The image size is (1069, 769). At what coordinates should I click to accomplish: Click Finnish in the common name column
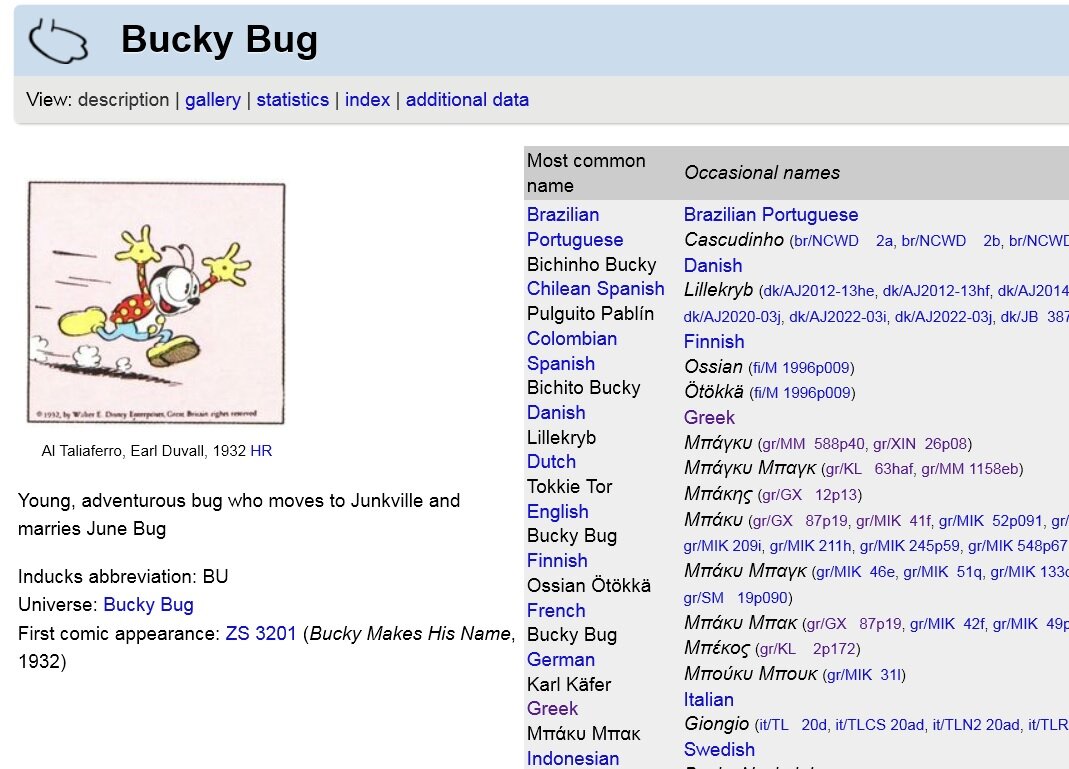click(557, 560)
